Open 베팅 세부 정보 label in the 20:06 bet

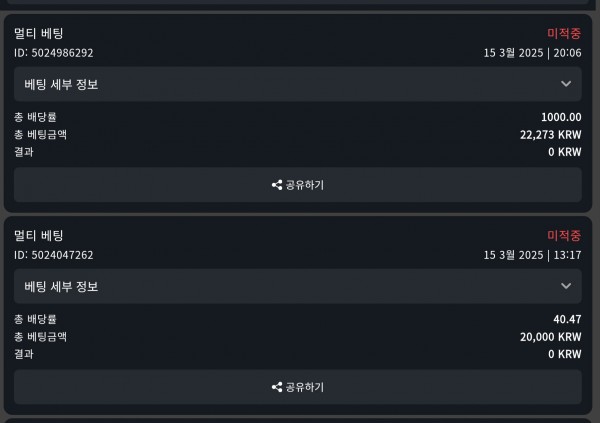click(x=61, y=84)
